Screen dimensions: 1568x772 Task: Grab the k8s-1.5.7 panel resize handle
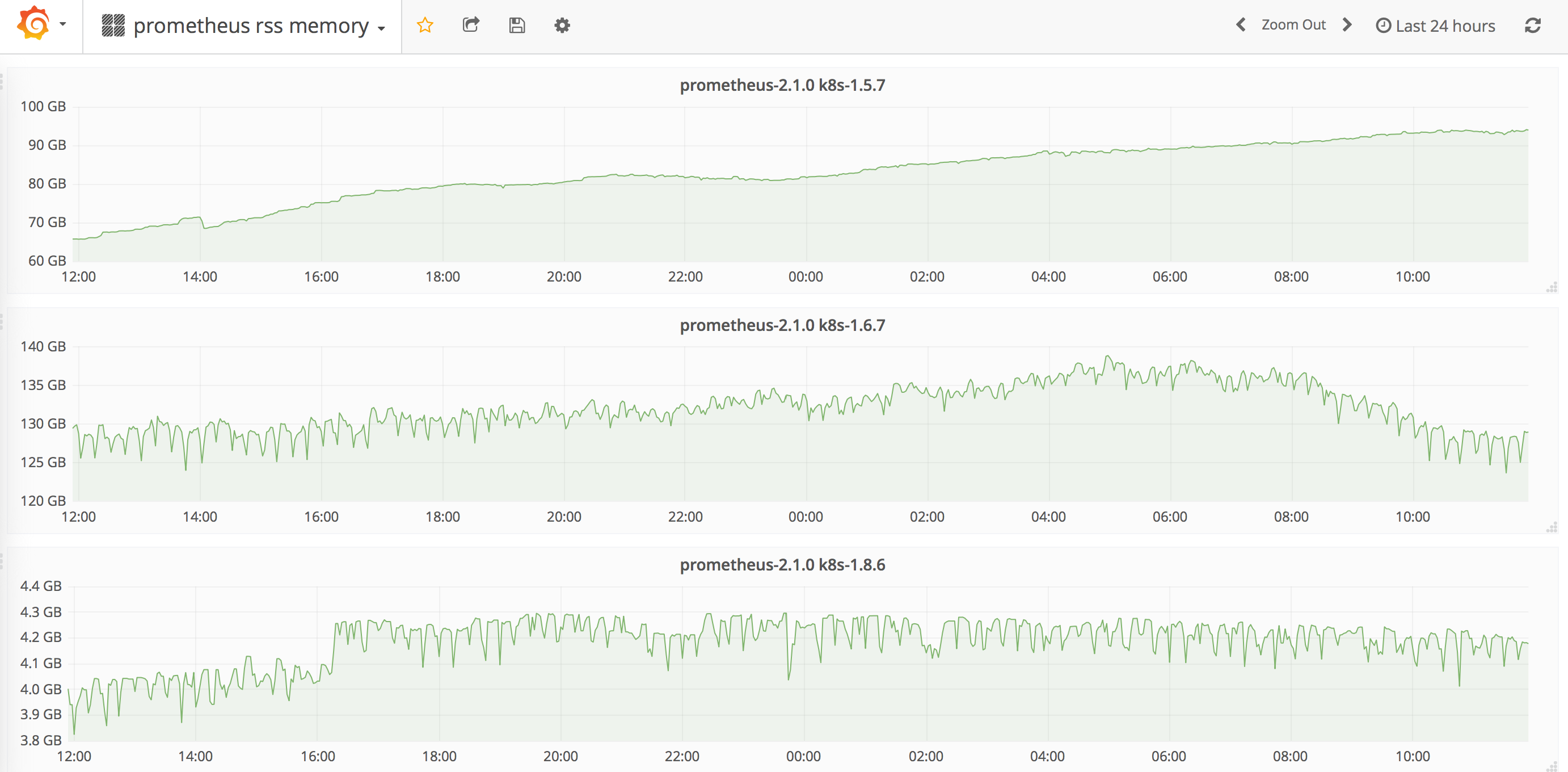point(1552,288)
